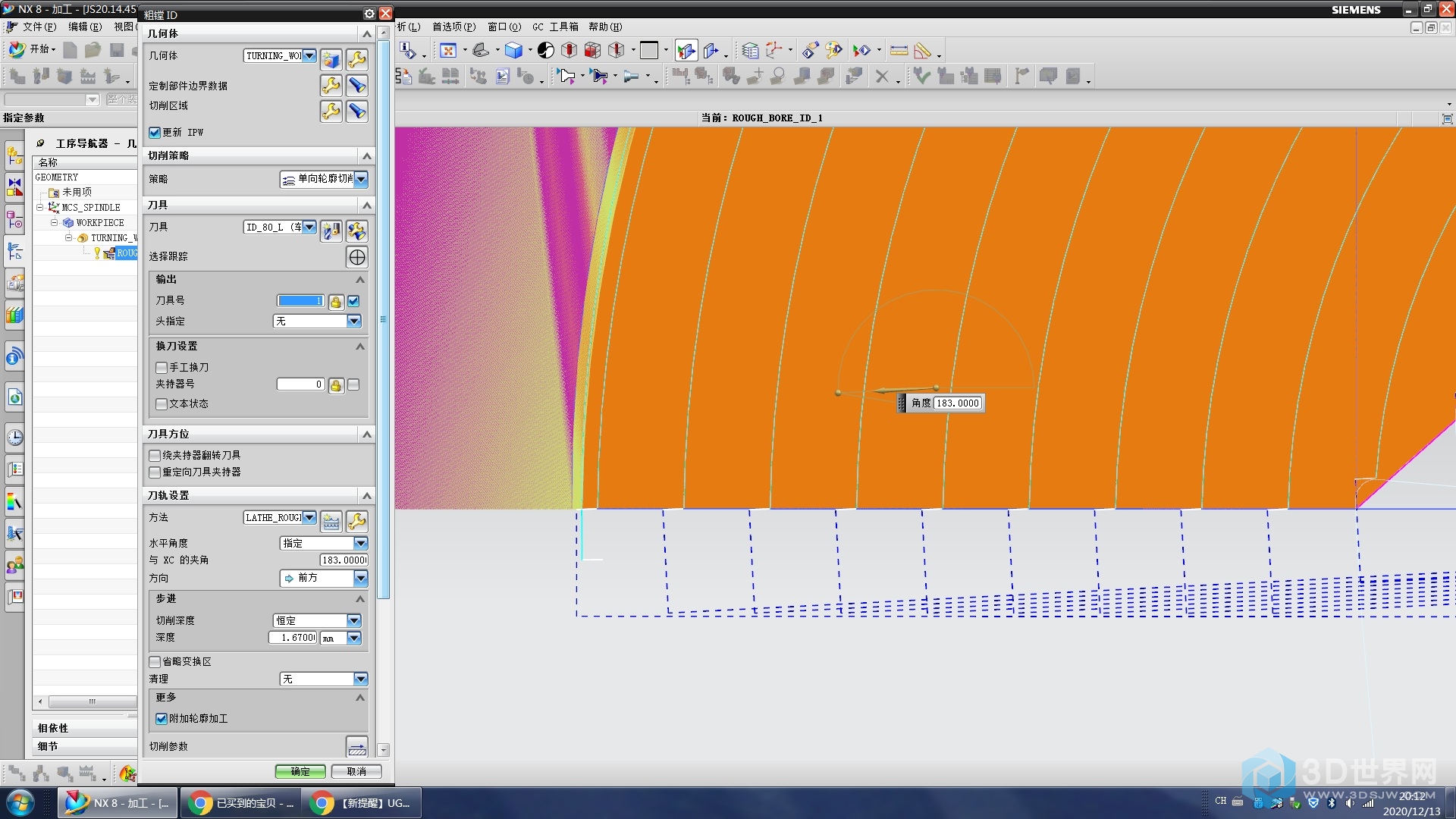Confirm dialog with green OK button

[x=300, y=771]
